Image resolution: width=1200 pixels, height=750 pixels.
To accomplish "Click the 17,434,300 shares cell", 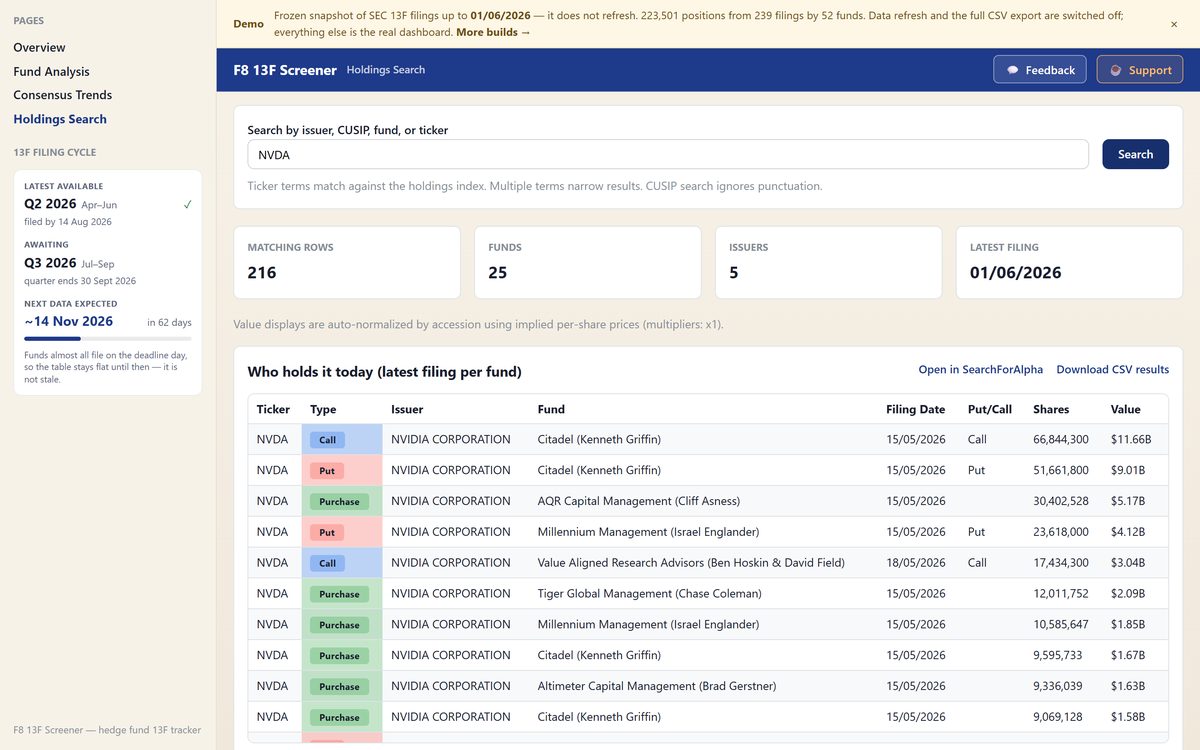I will pyautogui.click(x=1061, y=562).
